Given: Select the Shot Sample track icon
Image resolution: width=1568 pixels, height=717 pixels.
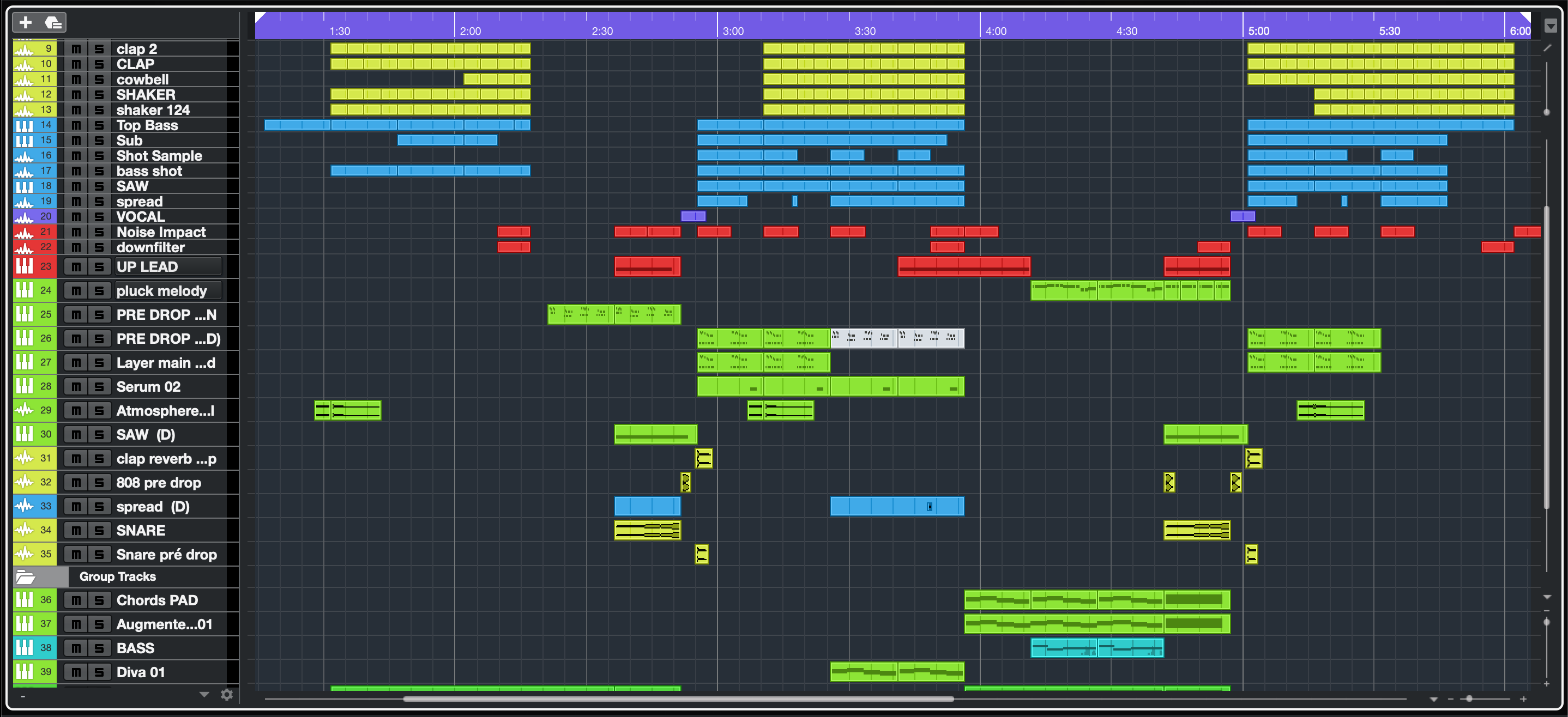Looking at the screenshot, I should click(24, 156).
